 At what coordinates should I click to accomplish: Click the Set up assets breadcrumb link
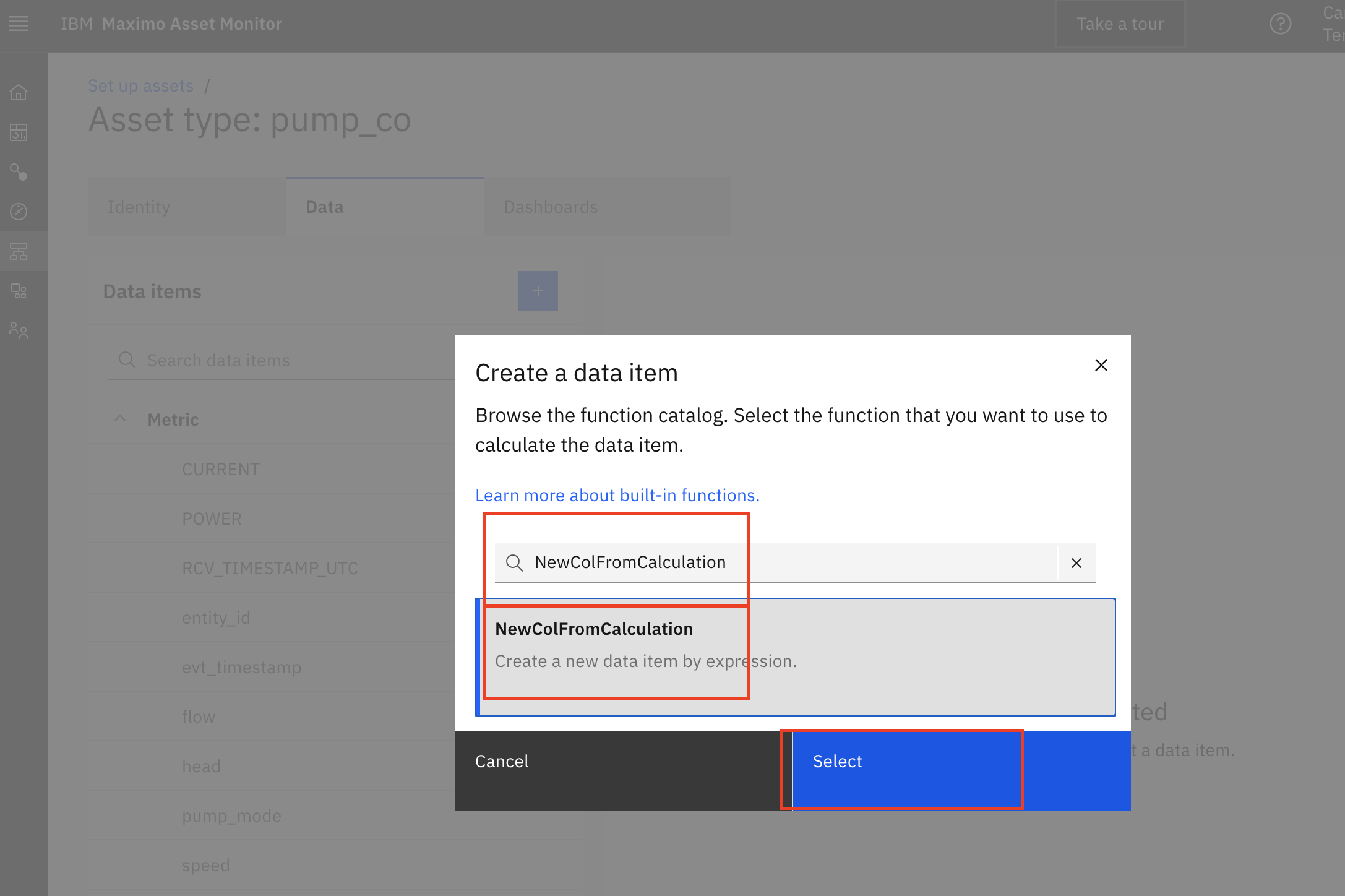pos(140,85)
